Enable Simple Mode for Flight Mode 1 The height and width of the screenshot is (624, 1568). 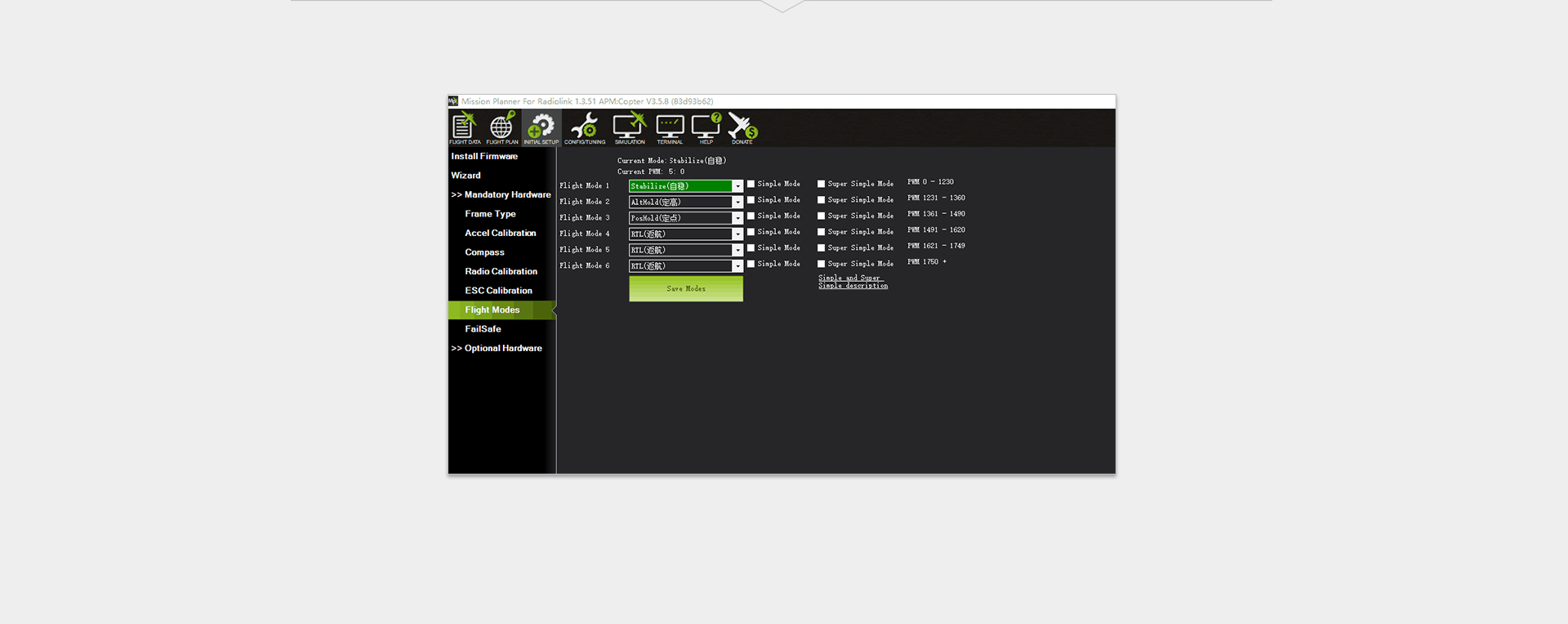(751, 185)
